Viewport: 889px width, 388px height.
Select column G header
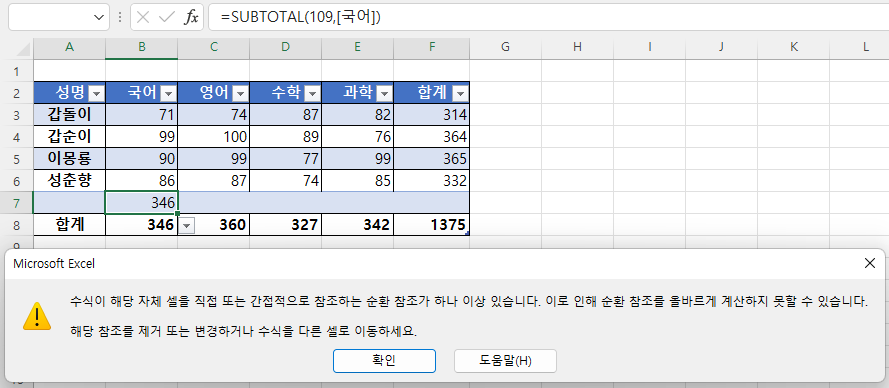505,48
